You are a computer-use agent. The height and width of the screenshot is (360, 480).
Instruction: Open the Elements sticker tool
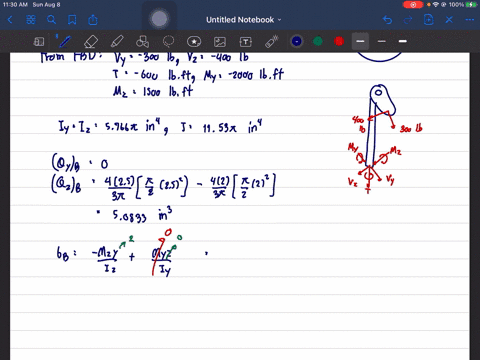point(194,42)
